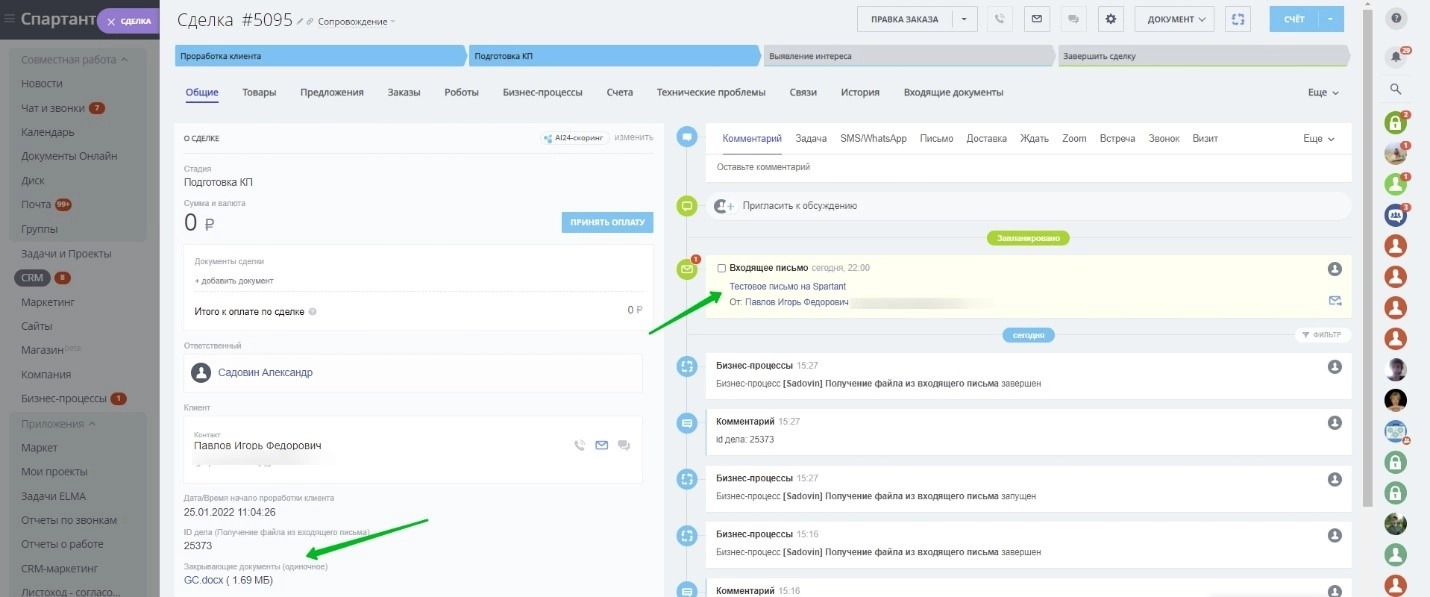Viewport: 1430px width, 597px height.
Task: Click the reply icon on incoming email card
Action: point(1334,300)
